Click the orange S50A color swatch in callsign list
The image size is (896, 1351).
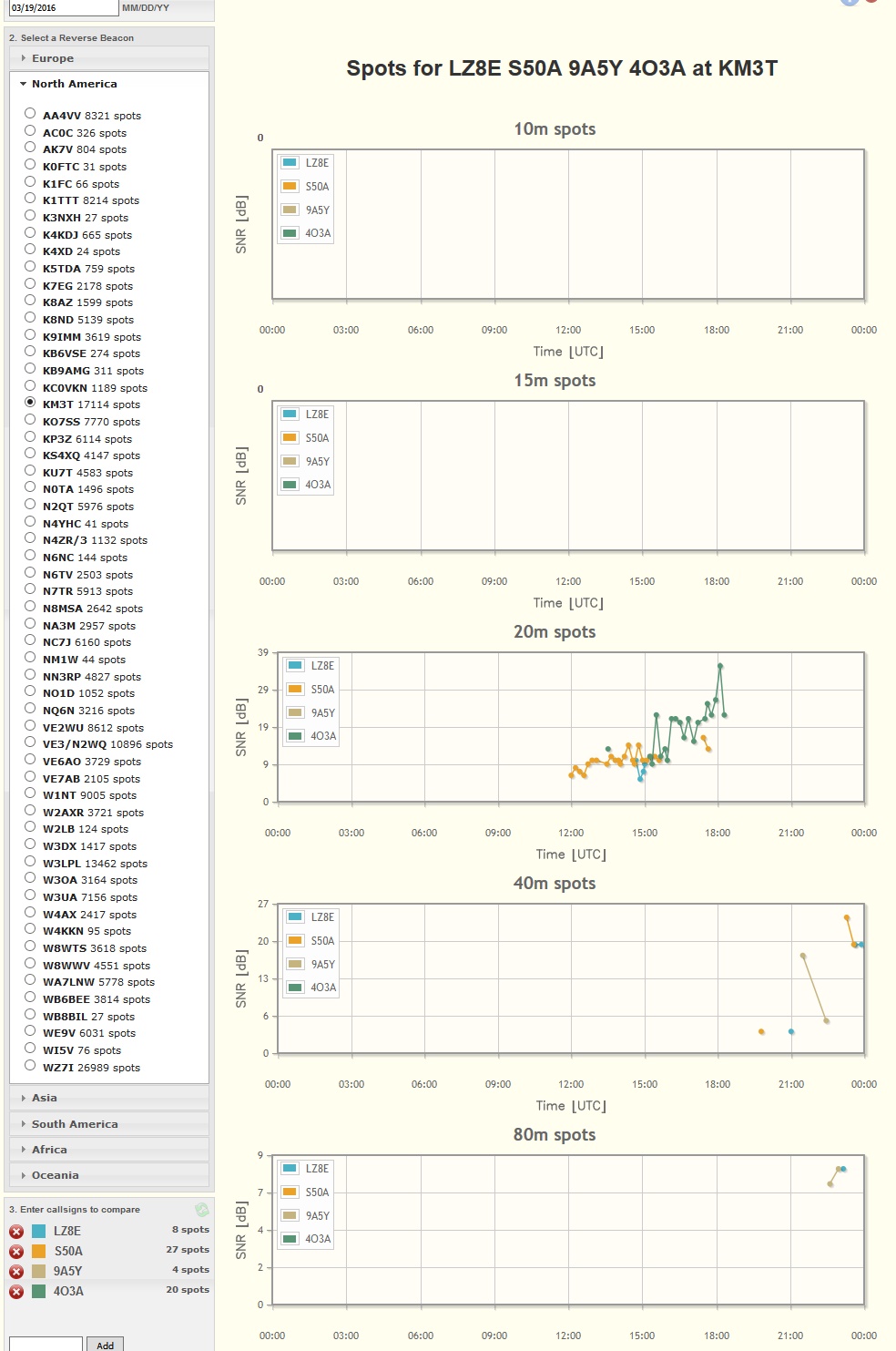pos(38,1251)
